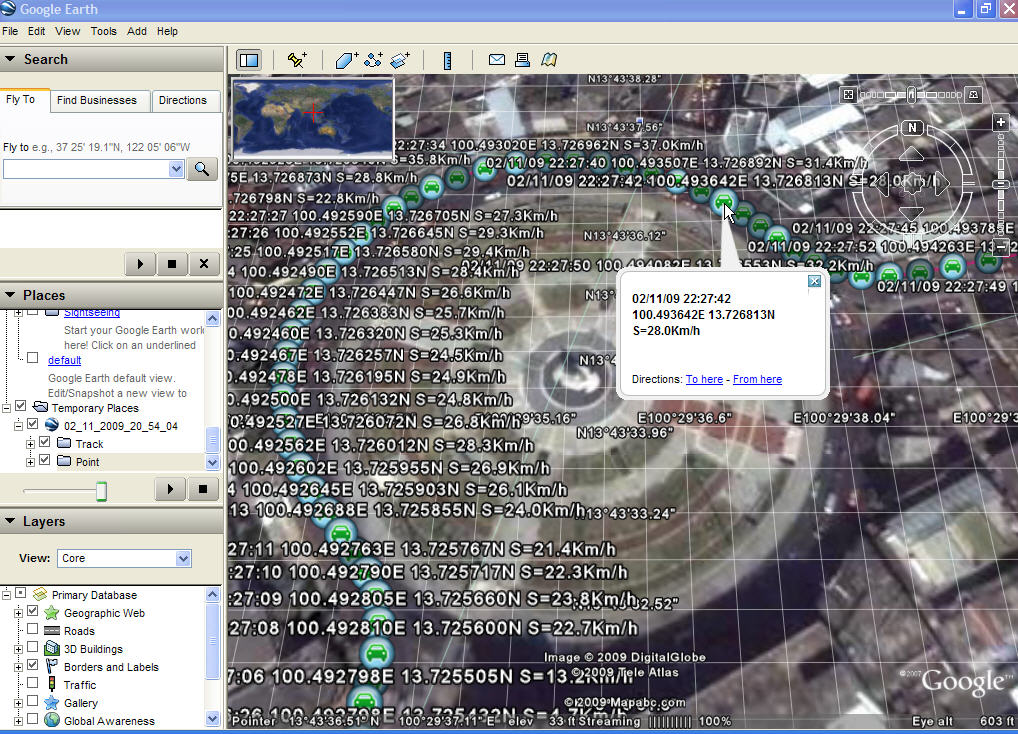Clear search results with the X button
Viewport: 1018px width, 734px height.
(x=204, y=264)
